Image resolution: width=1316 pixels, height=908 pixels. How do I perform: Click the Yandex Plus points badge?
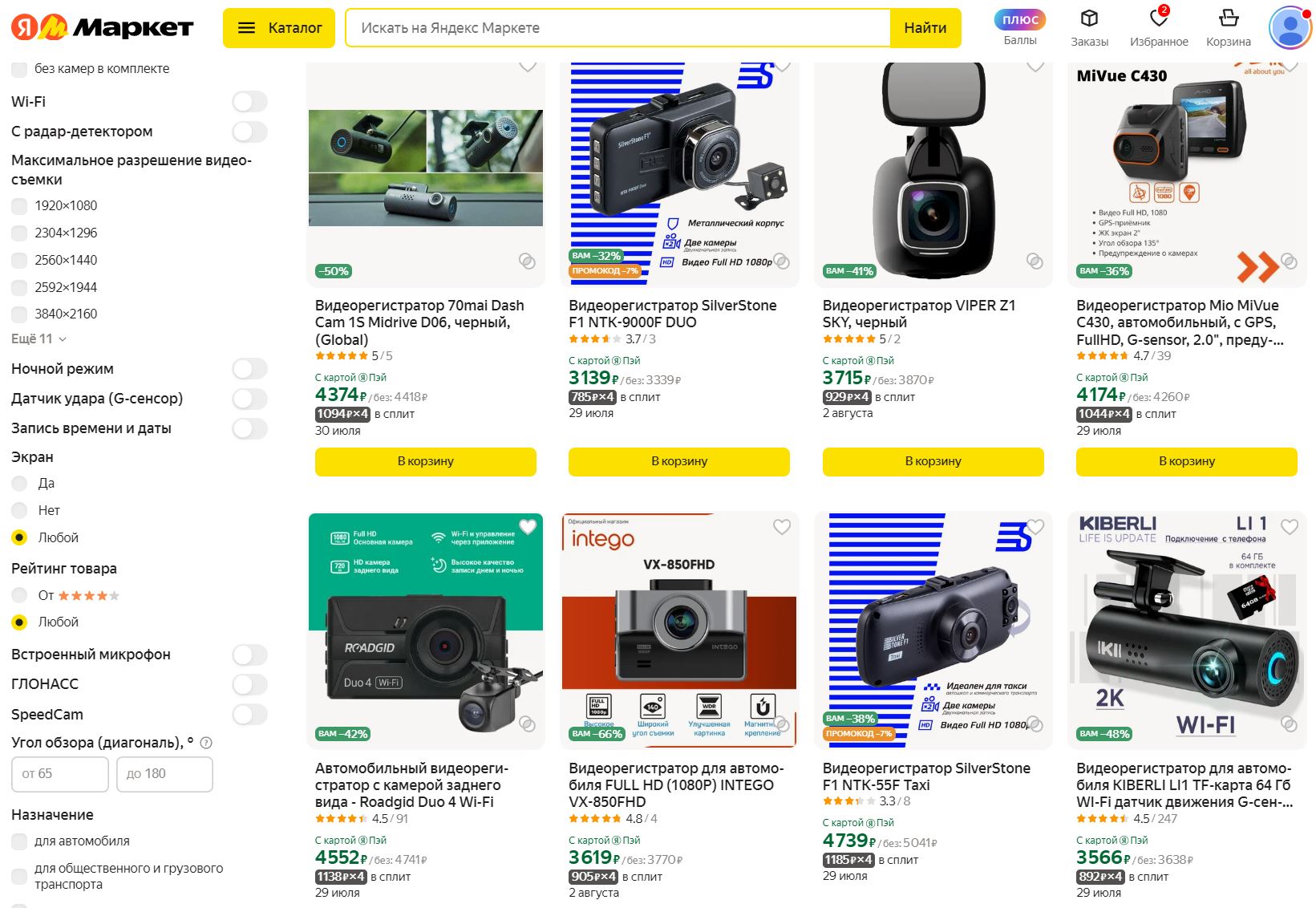click(x=1020, y=21)
